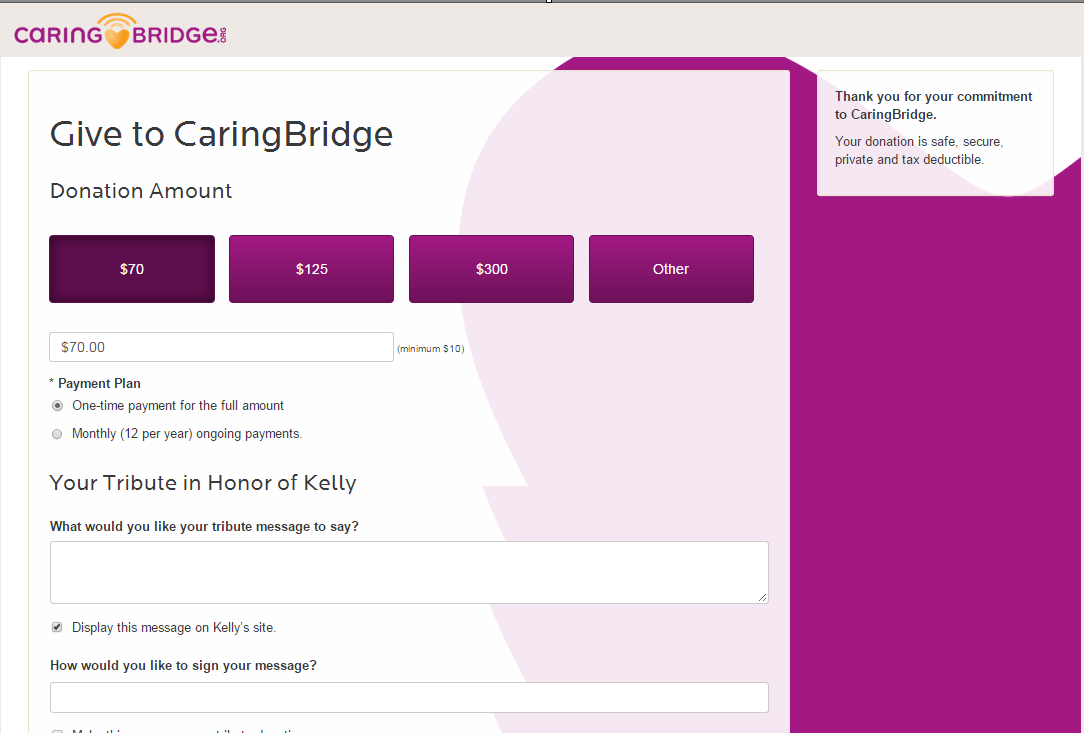Click the 'Payment Plan' field label
The height and width of the screenshot is (733, 1084).
98,383
